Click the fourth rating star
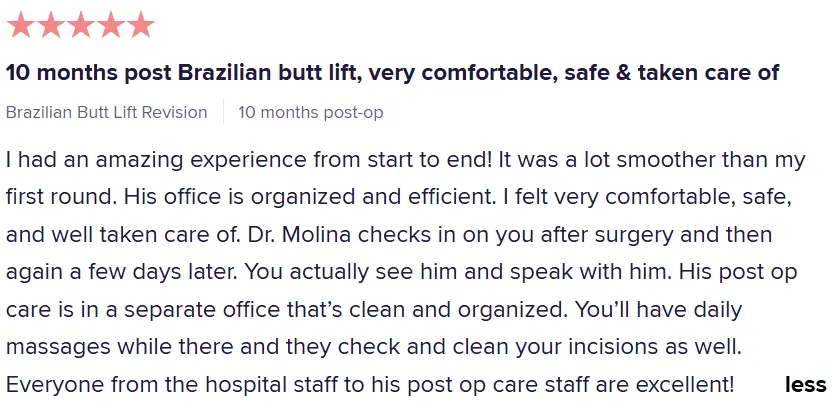Image resolution: width=837 pixels, height=416 pixels. click(111, 25)
